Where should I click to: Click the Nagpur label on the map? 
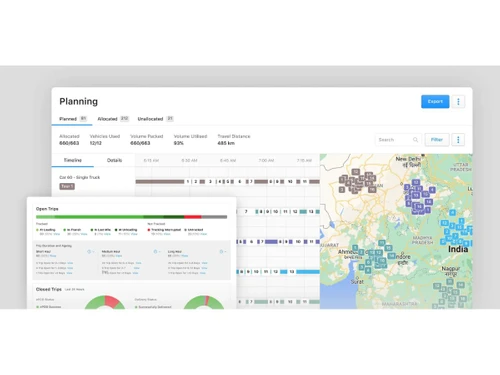click(x=451, y=268)
